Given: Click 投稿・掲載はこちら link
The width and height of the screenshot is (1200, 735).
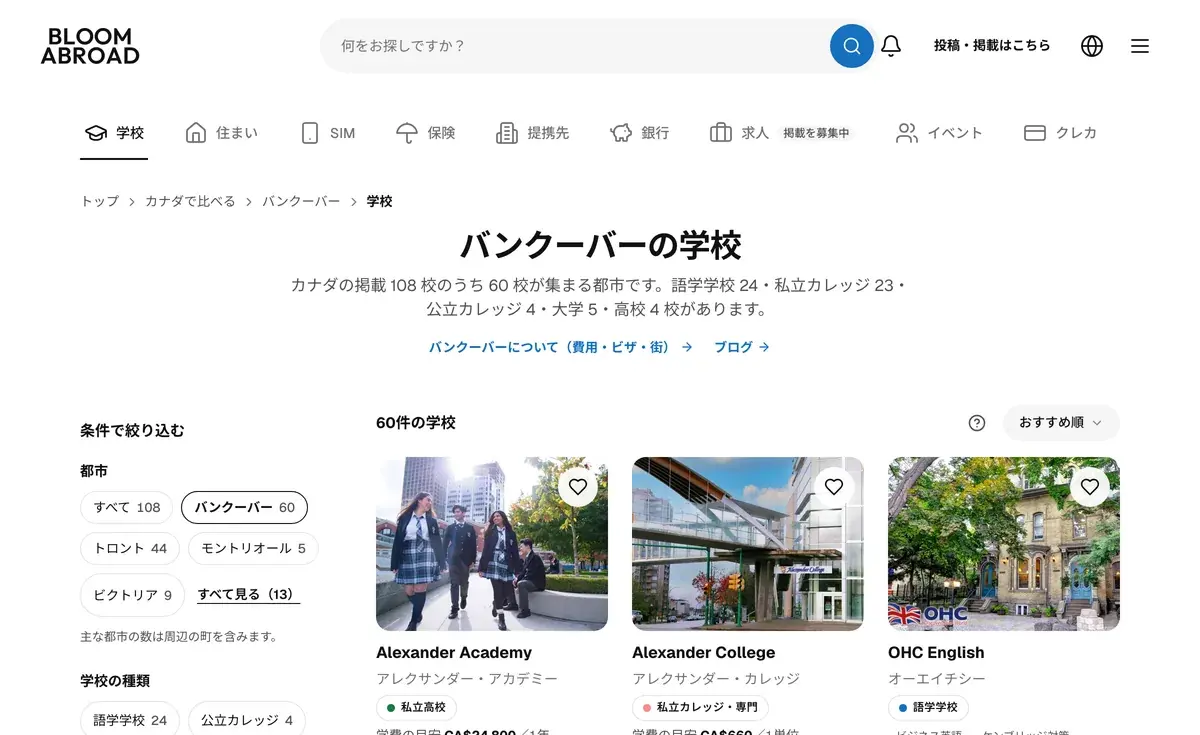Looking at the screenshot, I should [x=992, y=46].
